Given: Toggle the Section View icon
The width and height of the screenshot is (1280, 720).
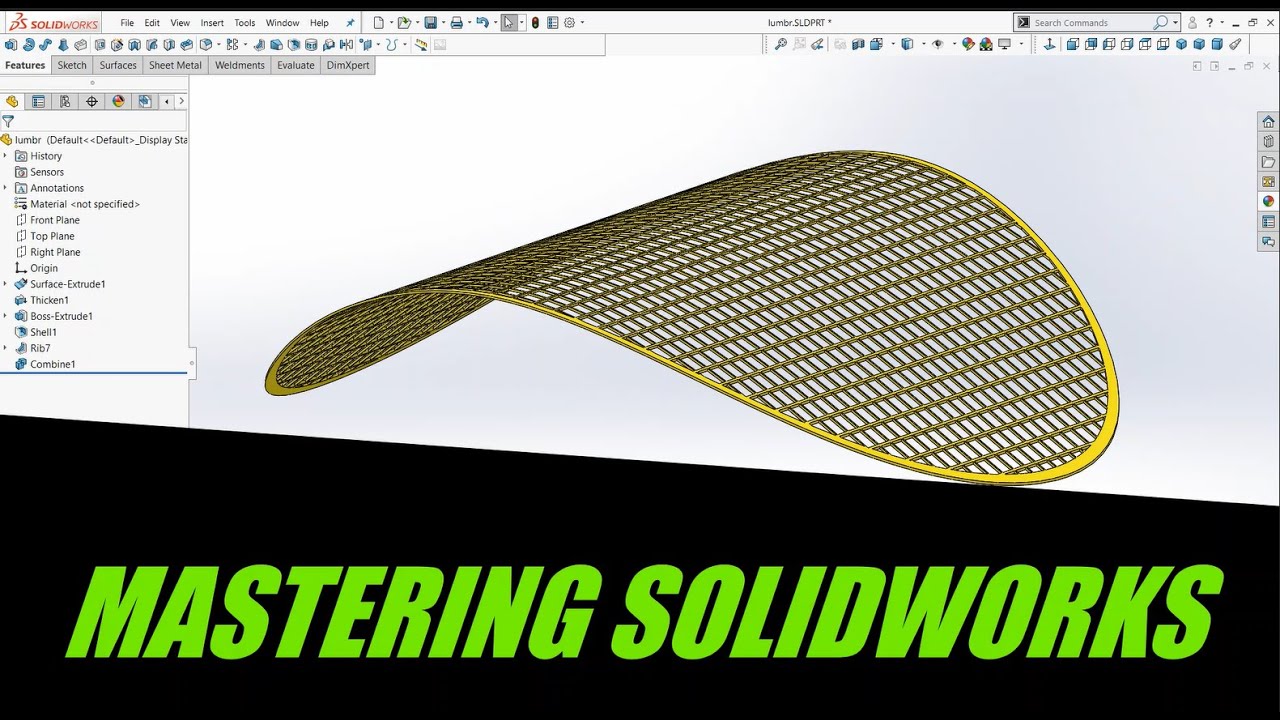Looking at the screenshot, I should (x=858, y=44).
